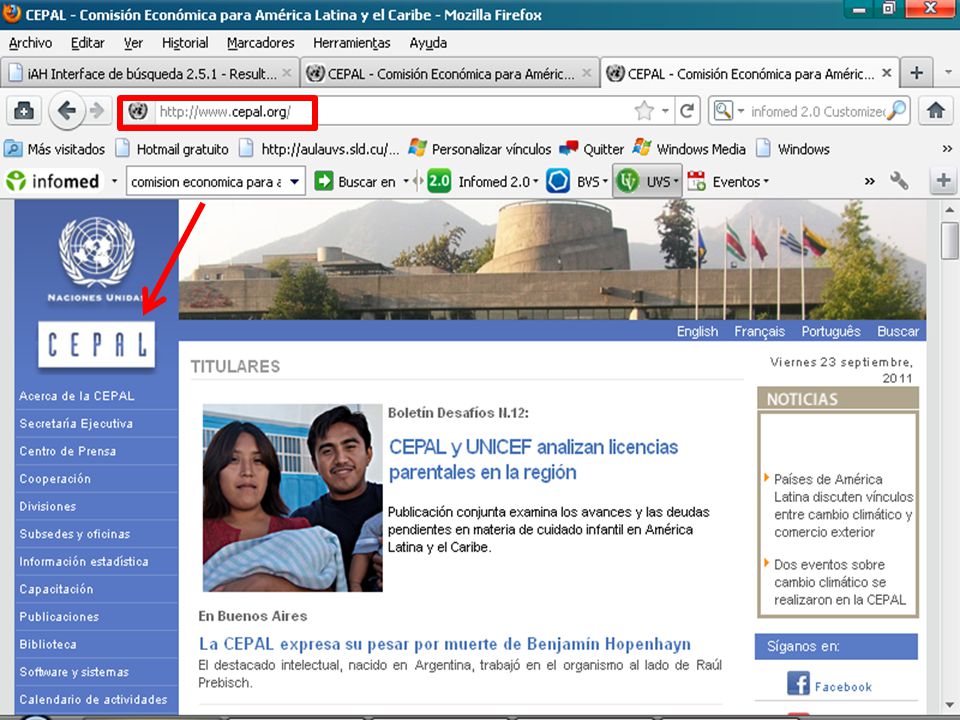Click the Naciones Unidas emblem
The height and width of the screenshot is (720, 960).
click(97, 252)
